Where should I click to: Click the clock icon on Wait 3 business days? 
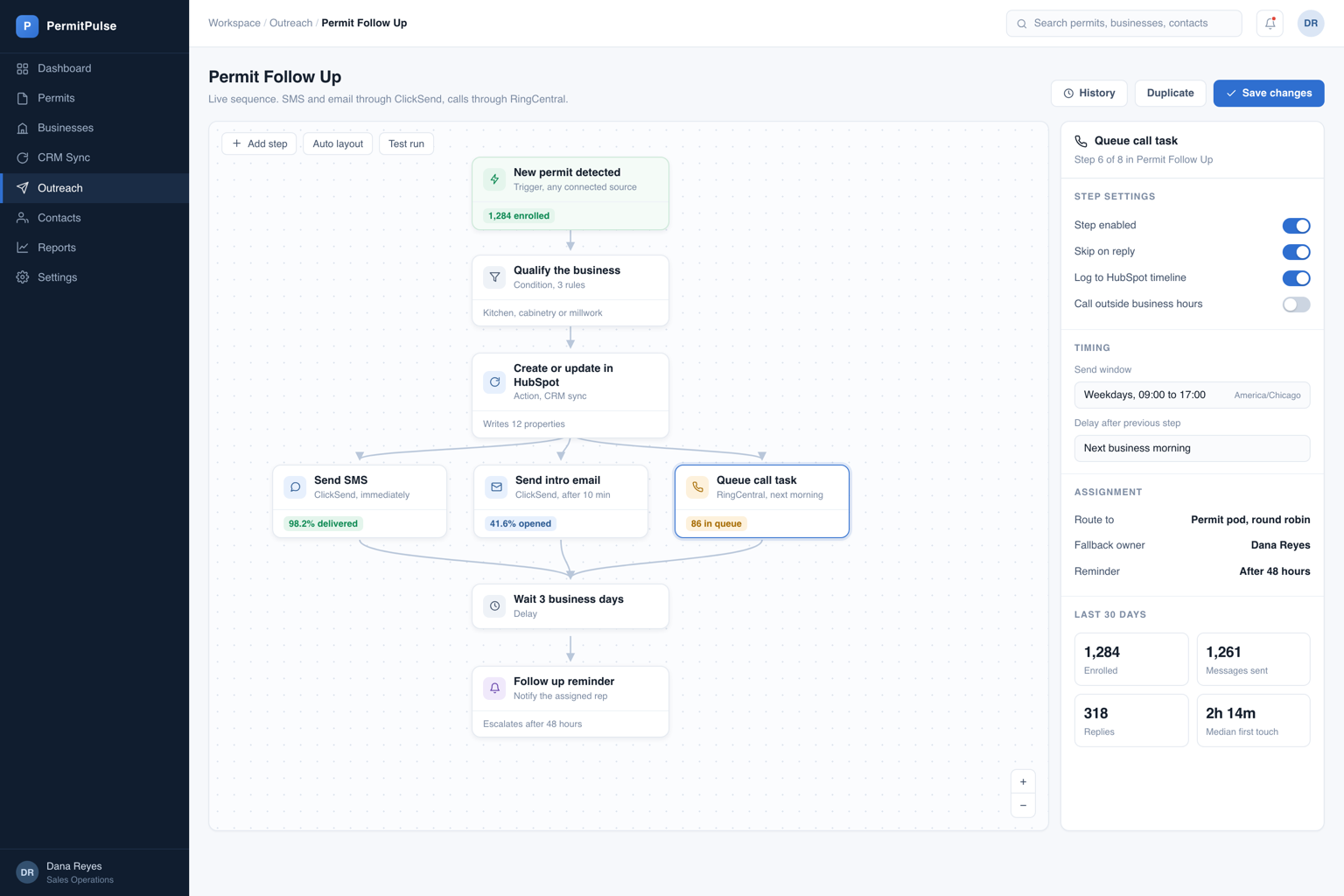[x=494, y=606]
